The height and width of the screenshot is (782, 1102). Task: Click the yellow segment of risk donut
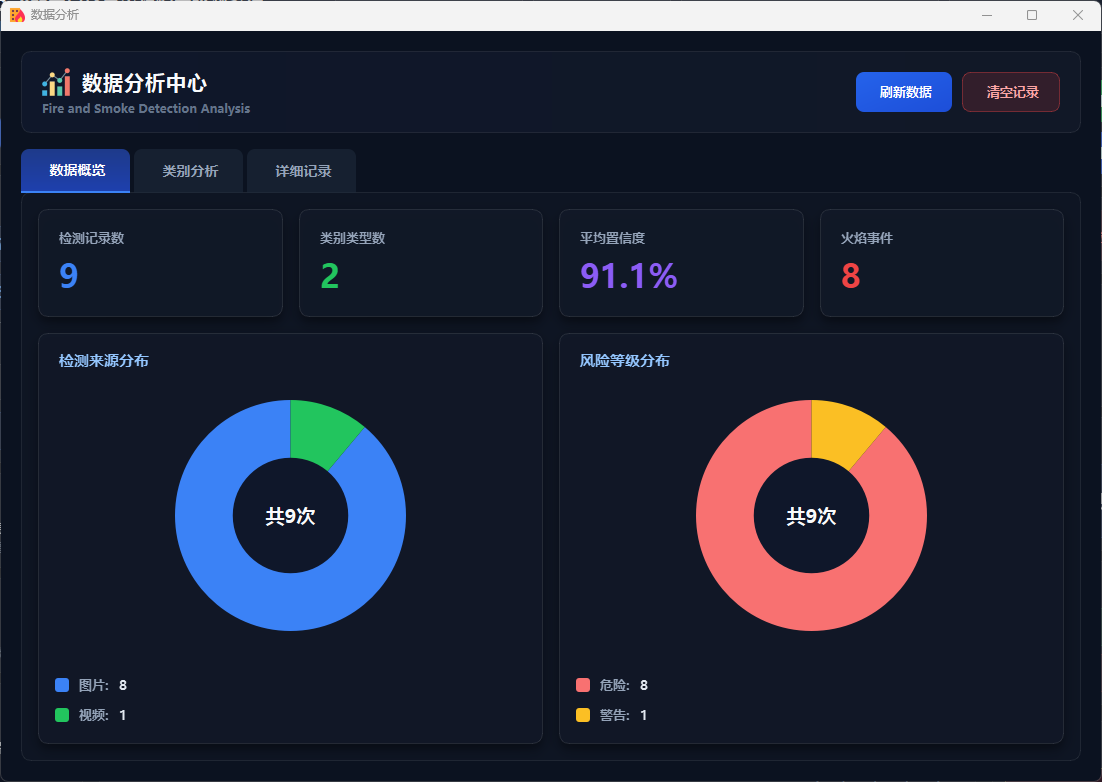click(843, 432)
